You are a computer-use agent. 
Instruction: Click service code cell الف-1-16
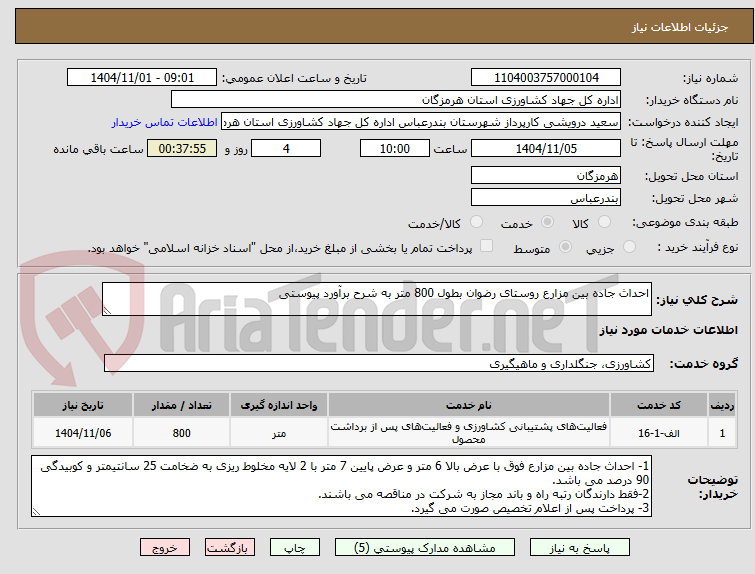coord(658,432)
